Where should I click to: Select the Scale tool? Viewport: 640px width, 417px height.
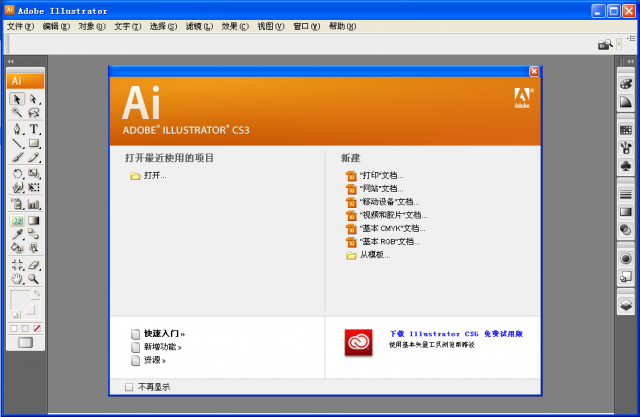click(x=33, y=174)
